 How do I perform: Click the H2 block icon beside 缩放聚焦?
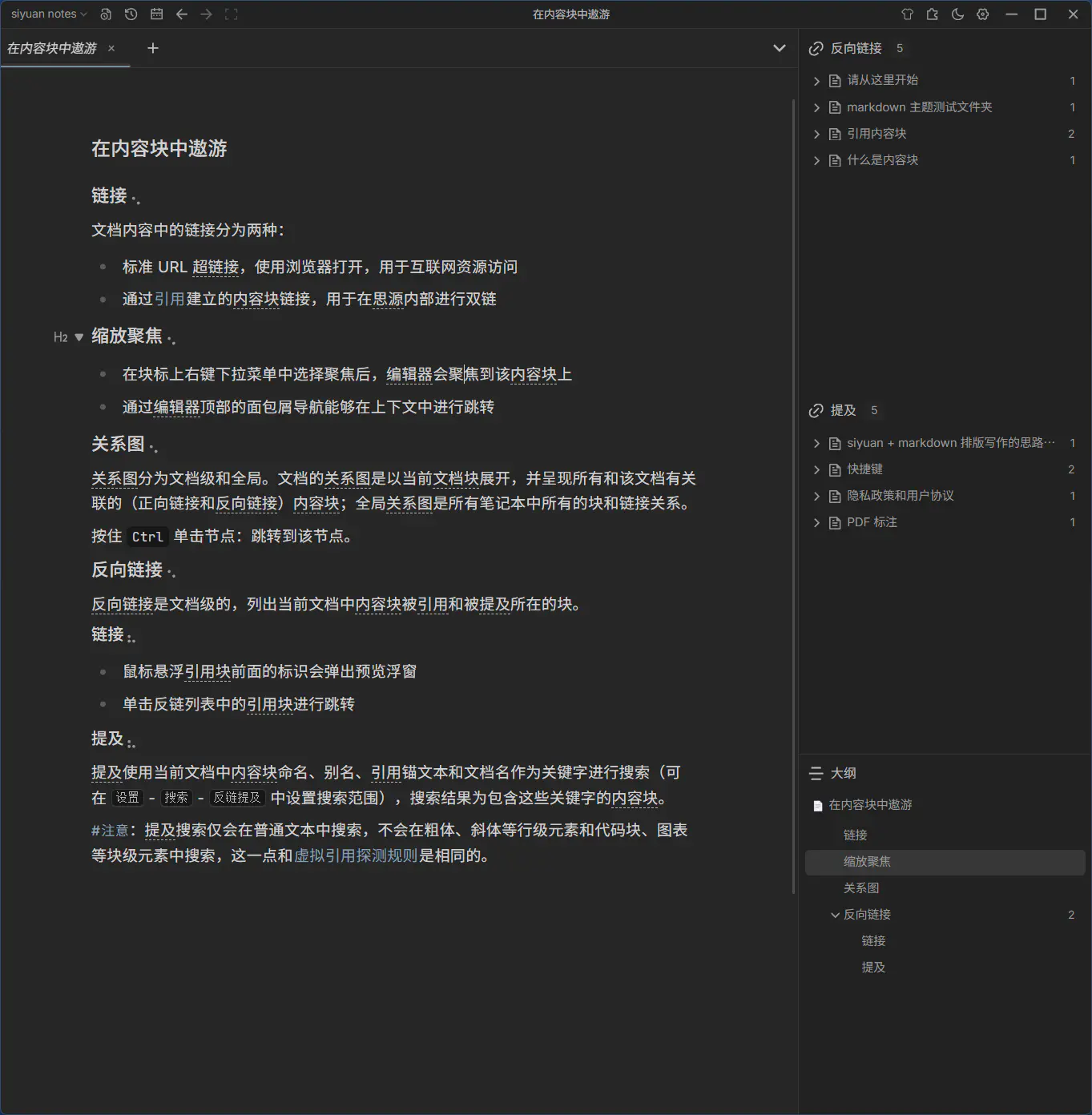pos(61,337)
